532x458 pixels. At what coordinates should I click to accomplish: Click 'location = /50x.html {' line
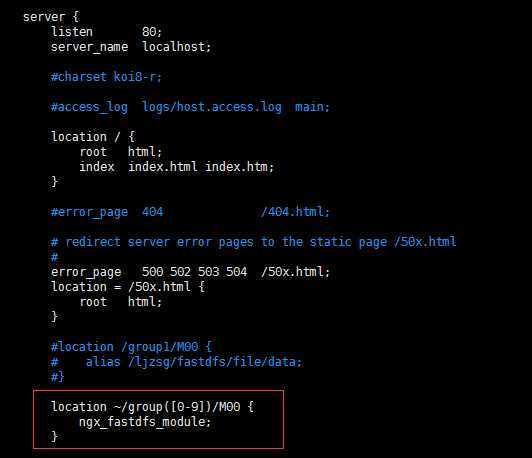tap(128, 287)
